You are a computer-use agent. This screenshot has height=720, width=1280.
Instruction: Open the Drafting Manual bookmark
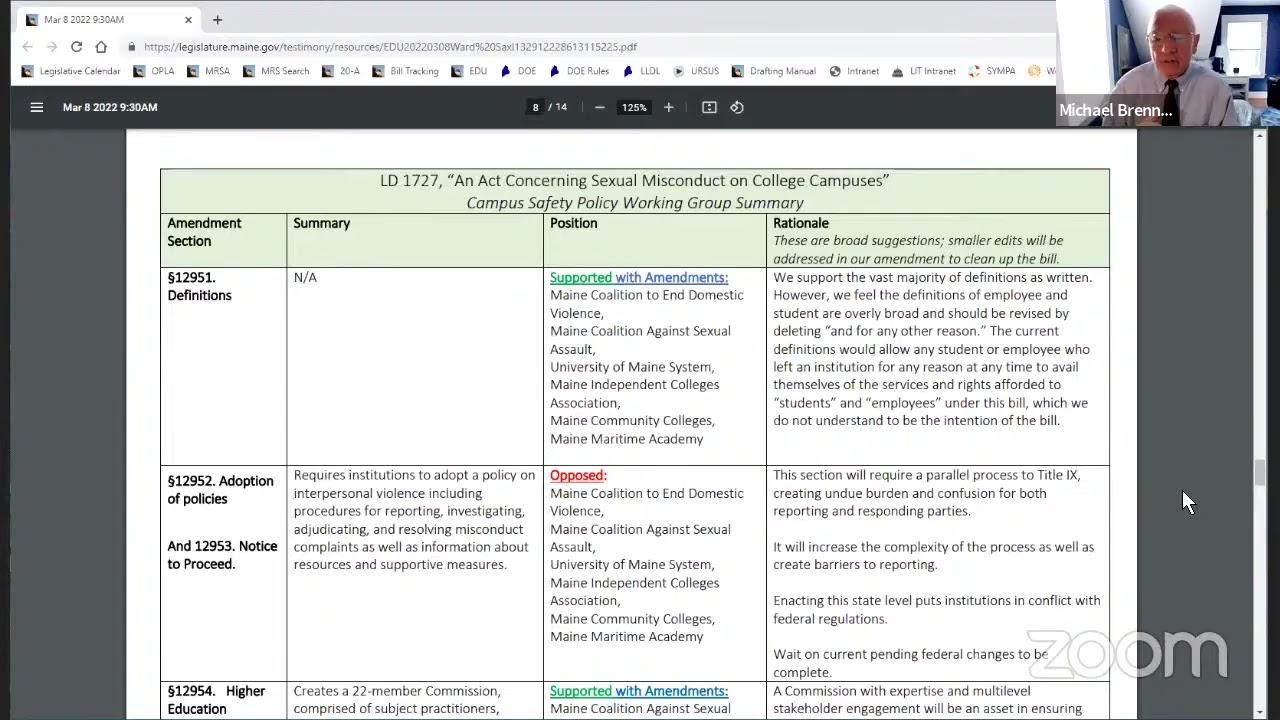pyautogui.click(x=773, y=71)
